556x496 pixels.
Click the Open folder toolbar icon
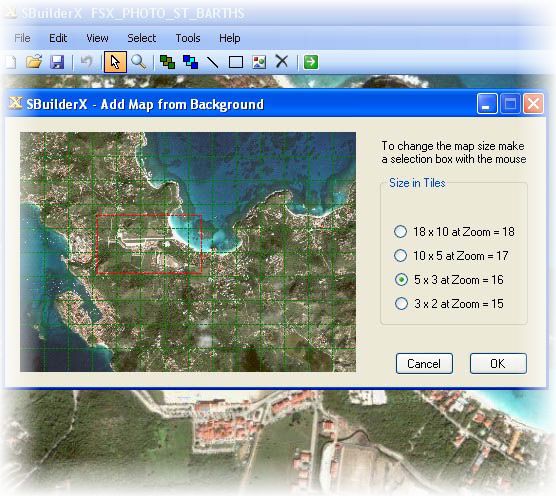point(34,62)
